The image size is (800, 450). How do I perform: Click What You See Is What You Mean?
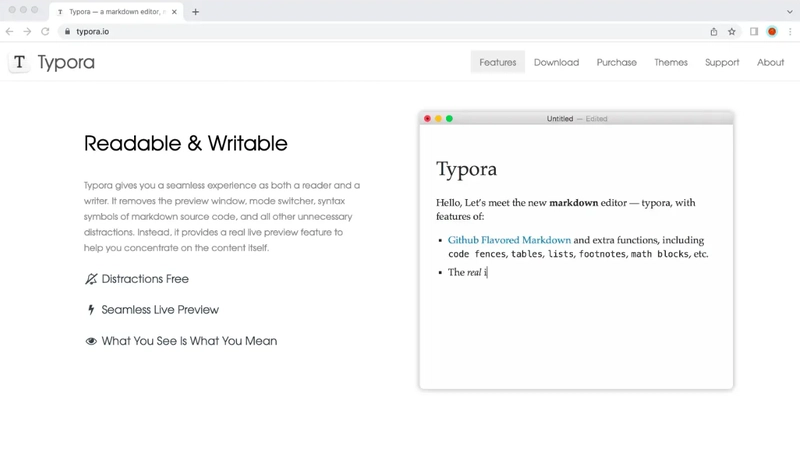[189, 341]
